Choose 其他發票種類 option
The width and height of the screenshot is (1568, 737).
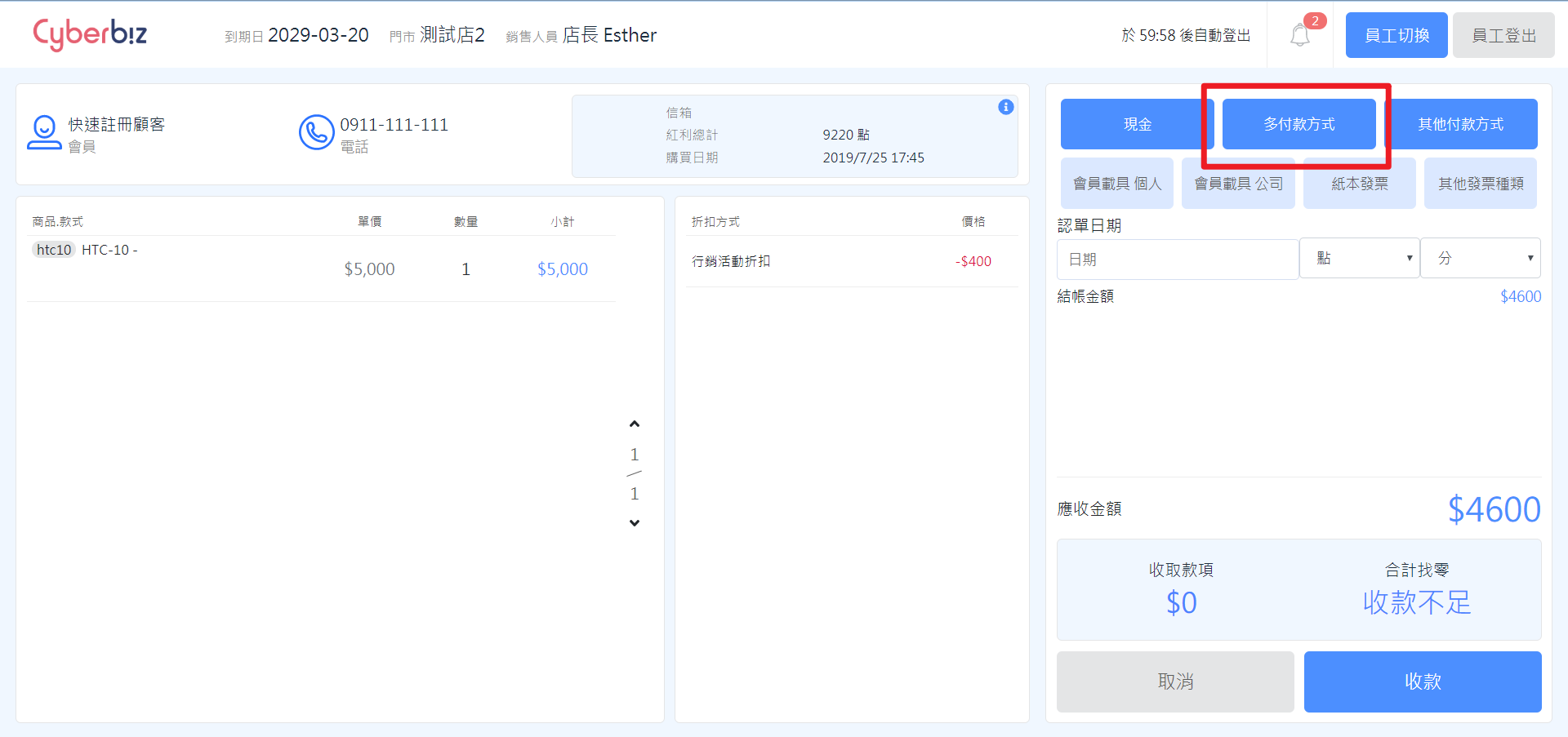click(x=1481, y=184)
